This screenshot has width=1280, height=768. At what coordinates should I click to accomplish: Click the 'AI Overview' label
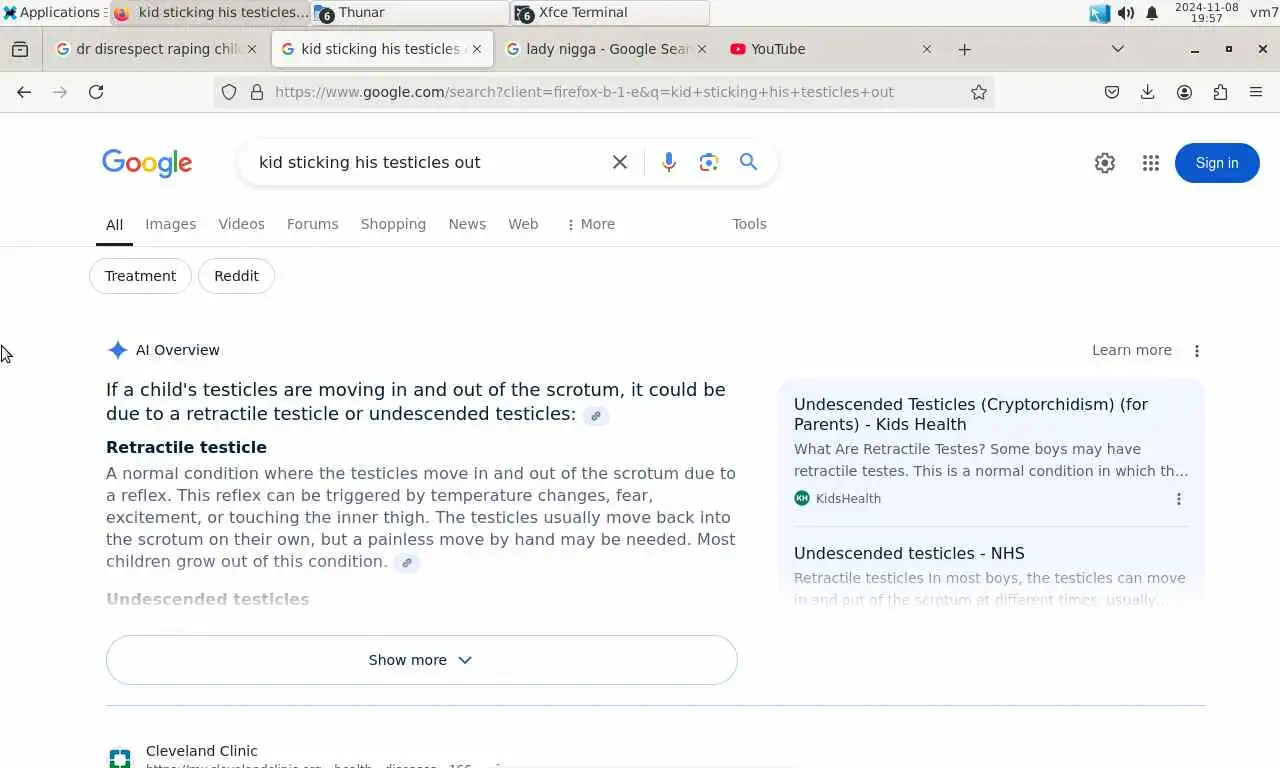[178, 350]
